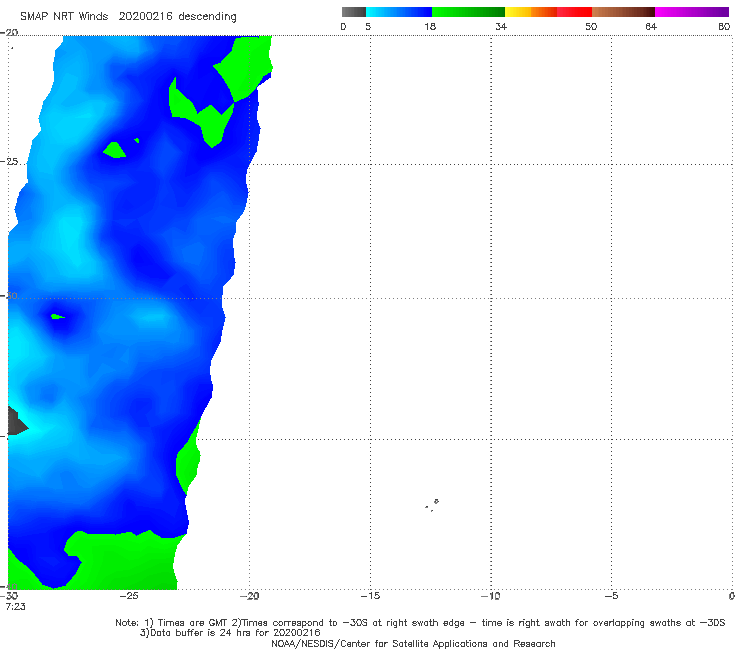740x650 pixels.
Task: Click the longitude label "-20" on the bottom axis
Action: click(249, 596)
